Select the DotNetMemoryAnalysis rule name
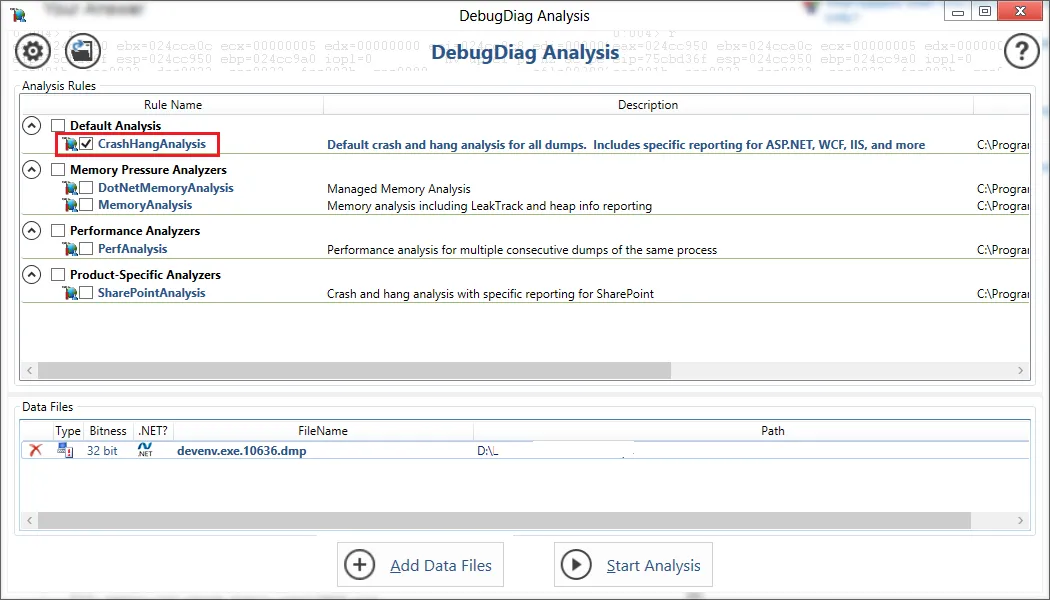Screen dimensions: 1050x600 click(x=166, y=188)
